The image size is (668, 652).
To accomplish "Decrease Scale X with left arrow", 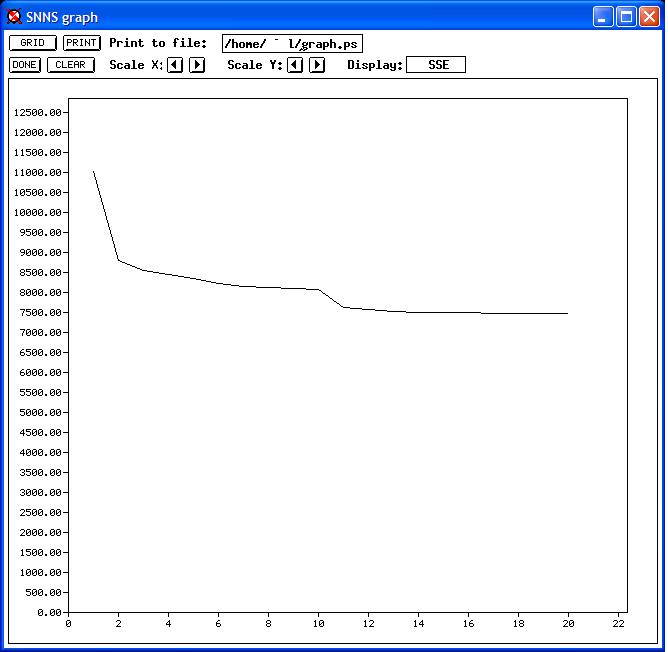I will click(175, 65).
